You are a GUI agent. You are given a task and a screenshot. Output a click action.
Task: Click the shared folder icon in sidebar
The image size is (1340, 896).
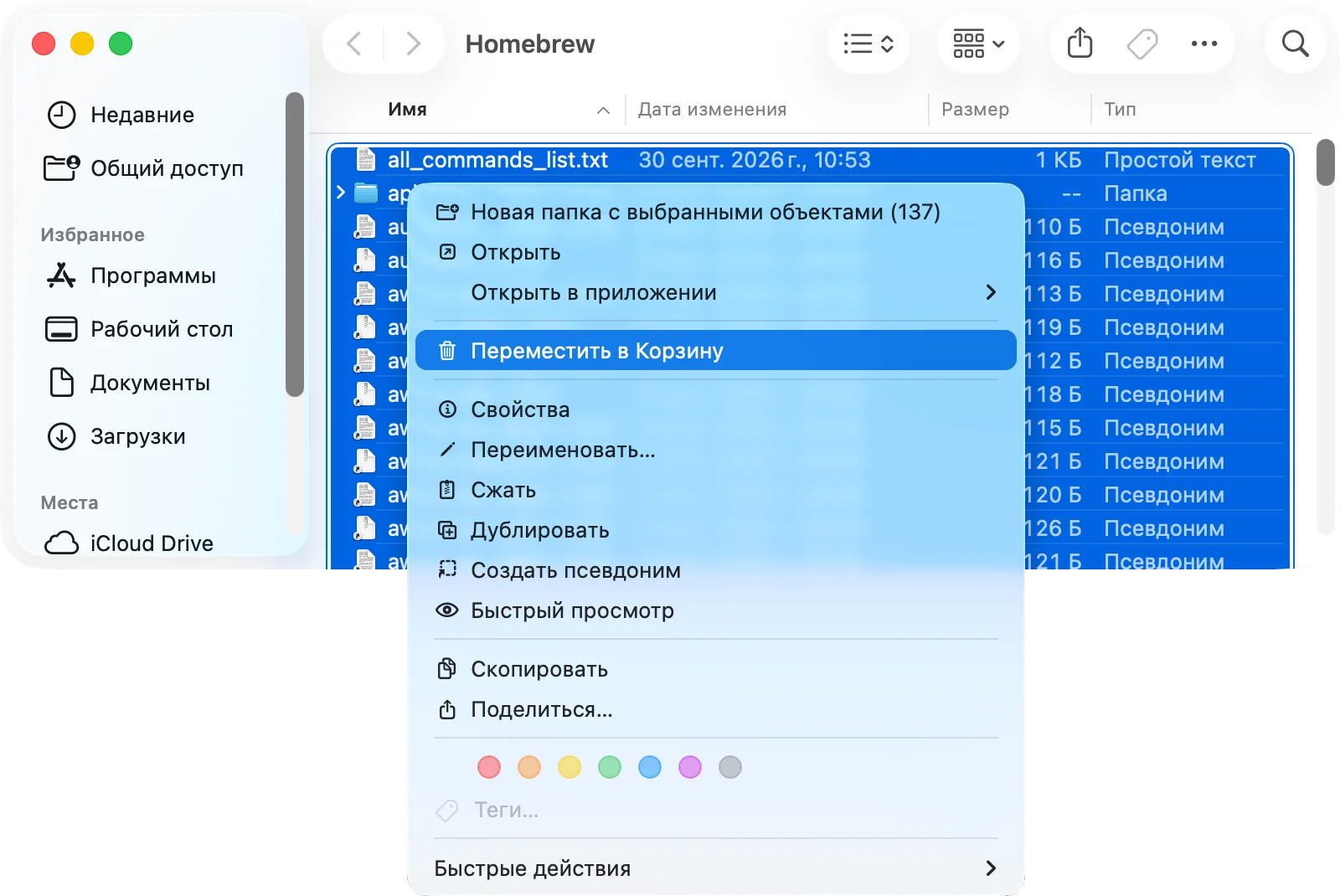pyautogui.click(x=61, y=168)
